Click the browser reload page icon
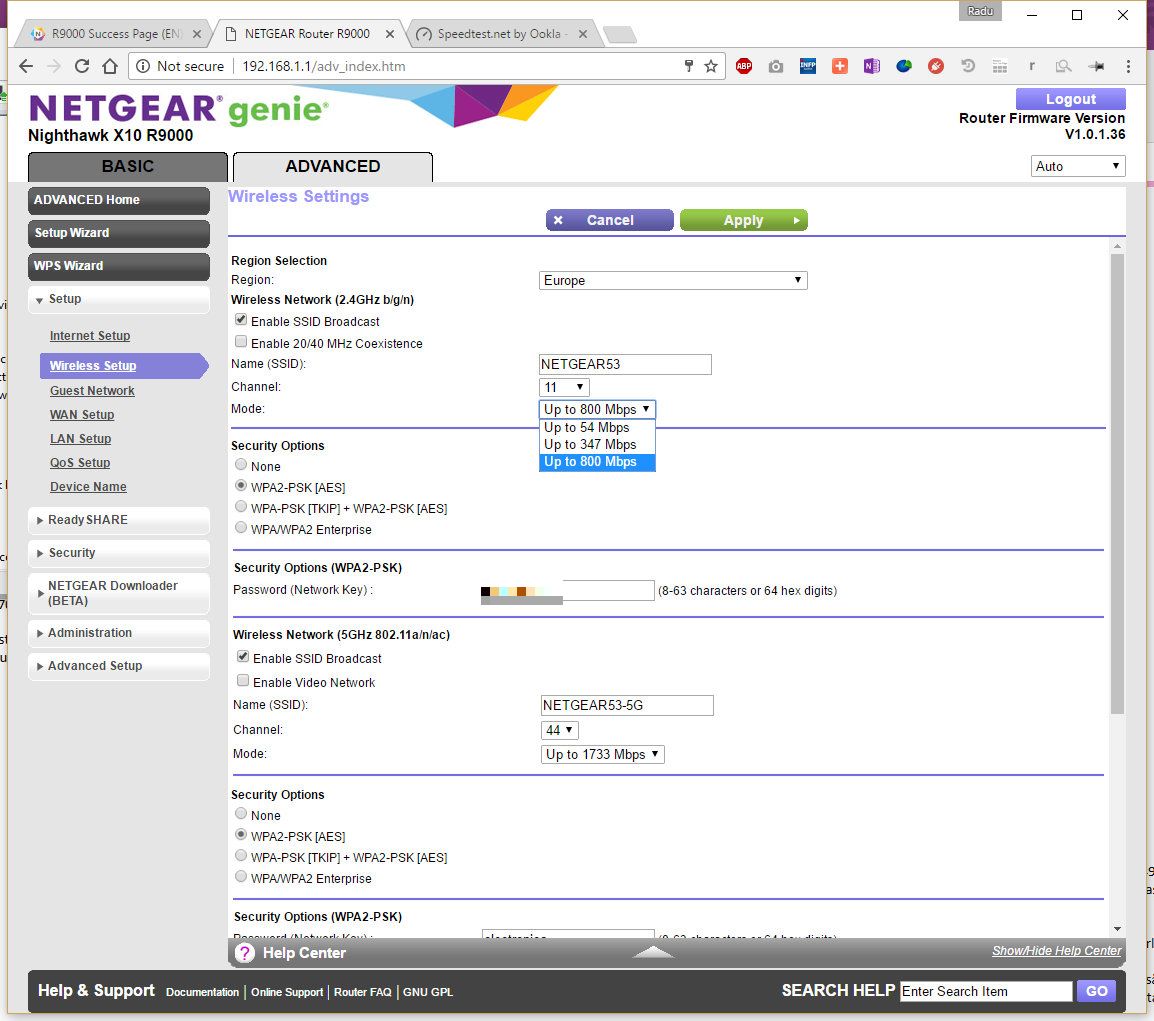1154x1021 pixels. click(82, 66)
